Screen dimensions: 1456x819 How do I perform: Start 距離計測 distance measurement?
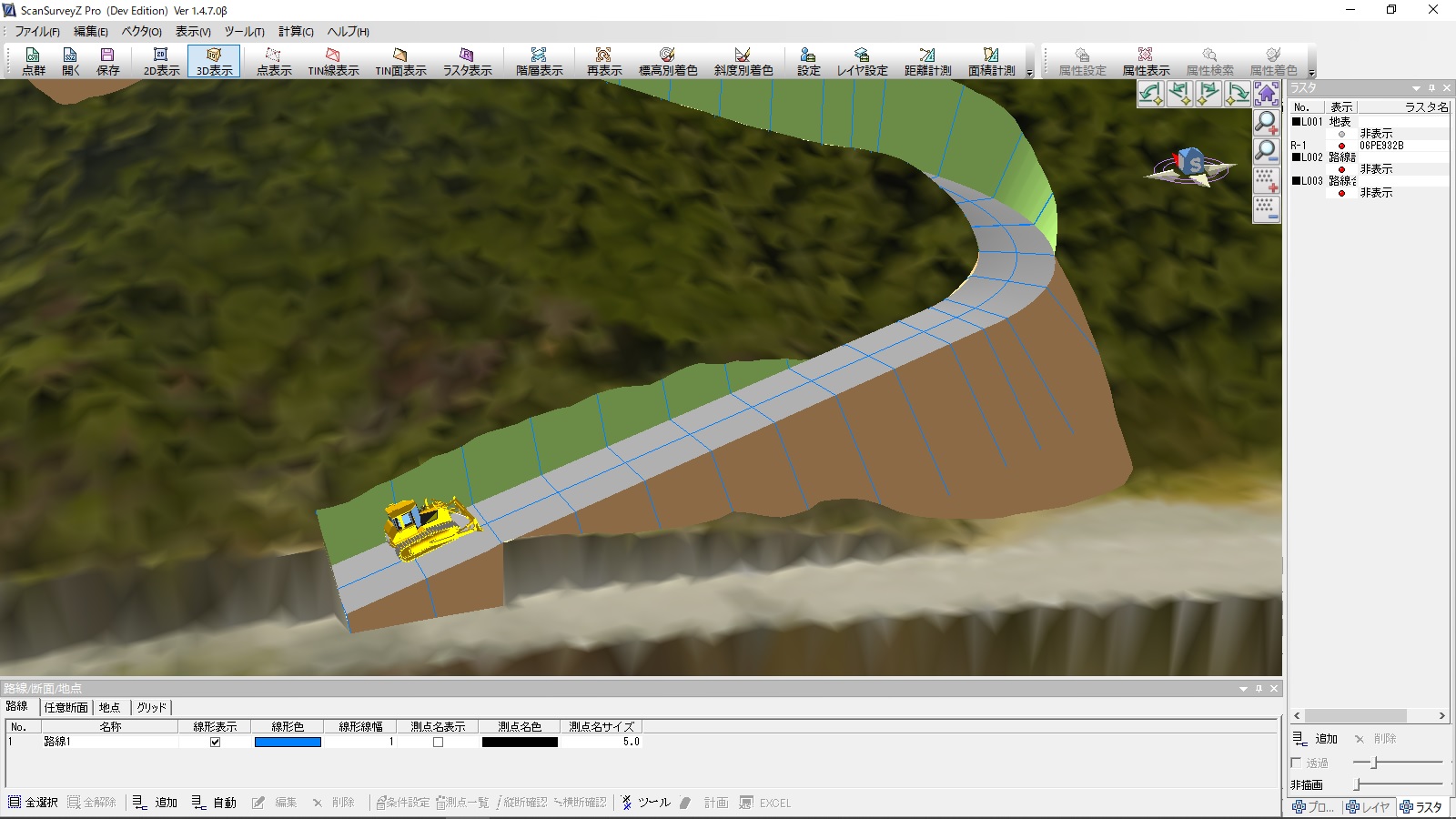click(x=927, y=61)
